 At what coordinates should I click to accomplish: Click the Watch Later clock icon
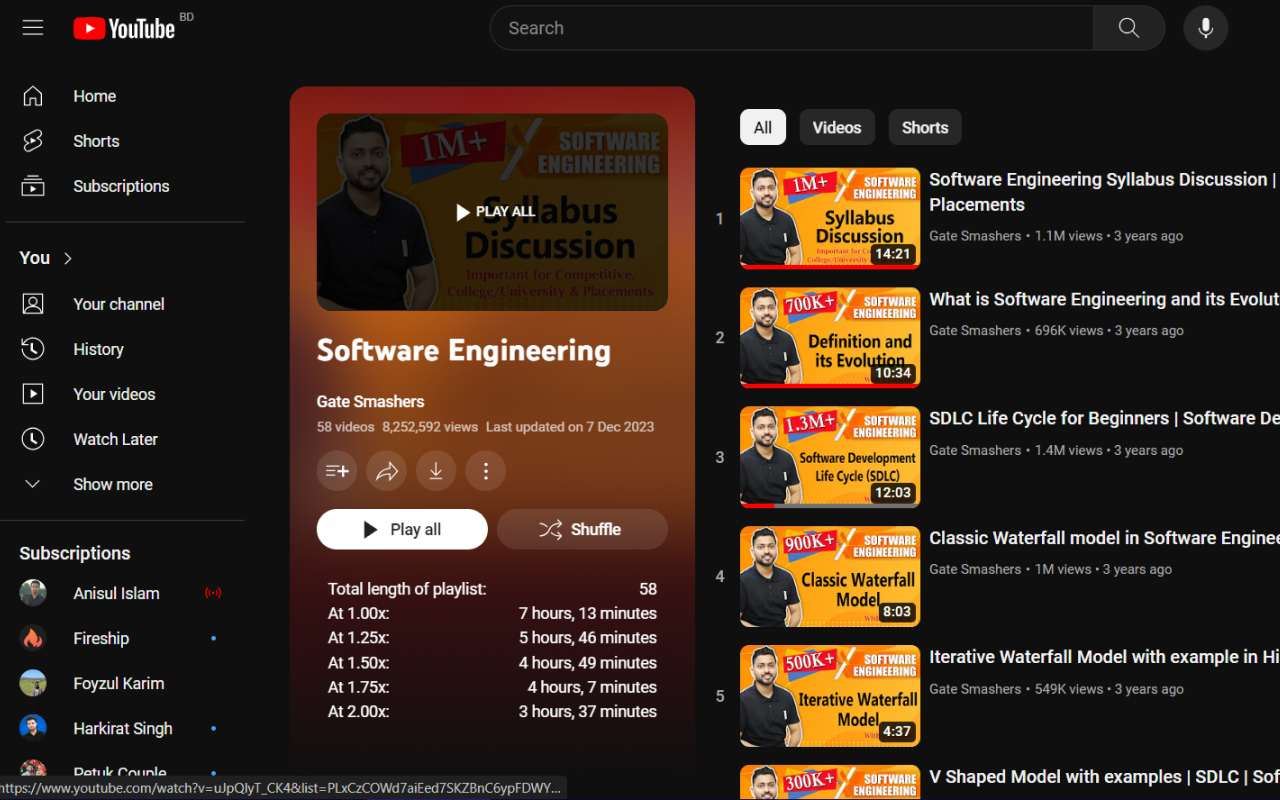coord(33,439)
